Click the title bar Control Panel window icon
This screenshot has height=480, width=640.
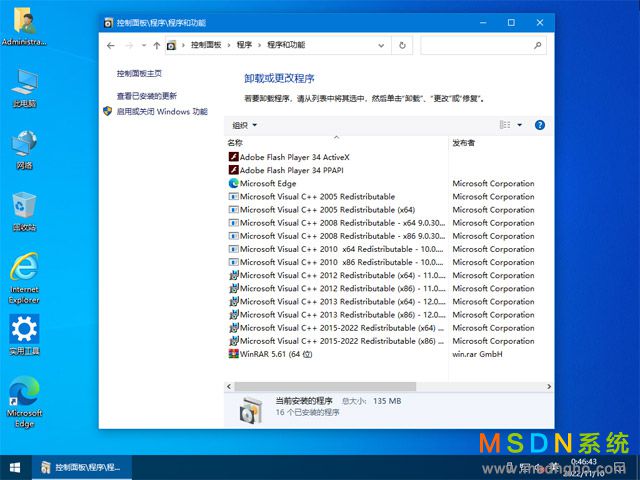coord(108,23)
